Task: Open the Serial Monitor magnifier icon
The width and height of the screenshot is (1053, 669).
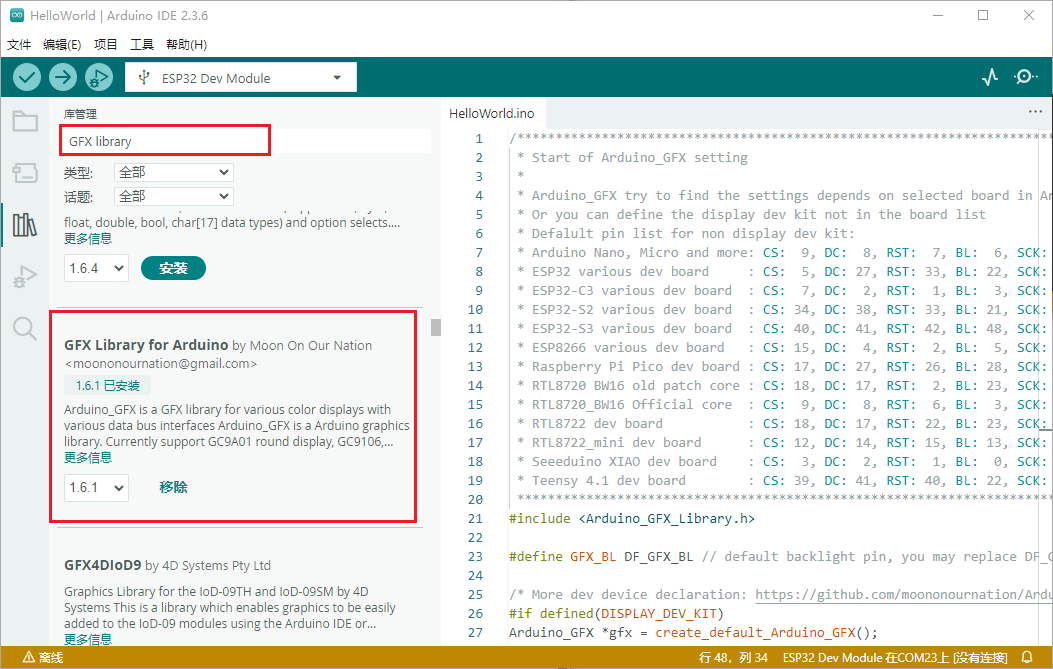Action: click(x=1025, y=77)
